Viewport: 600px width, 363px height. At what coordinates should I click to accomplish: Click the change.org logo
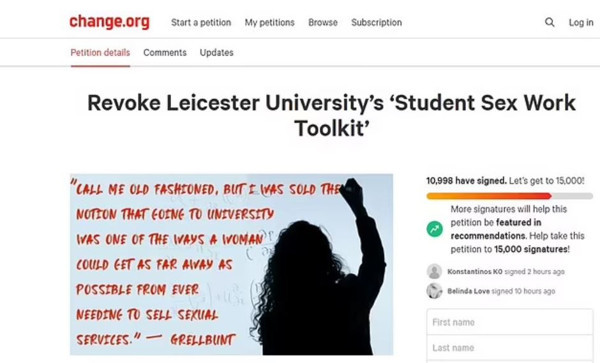109,21
